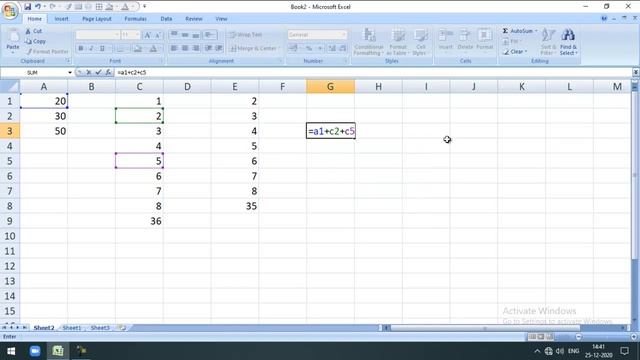Select column G header

click(x=330, y=87)
